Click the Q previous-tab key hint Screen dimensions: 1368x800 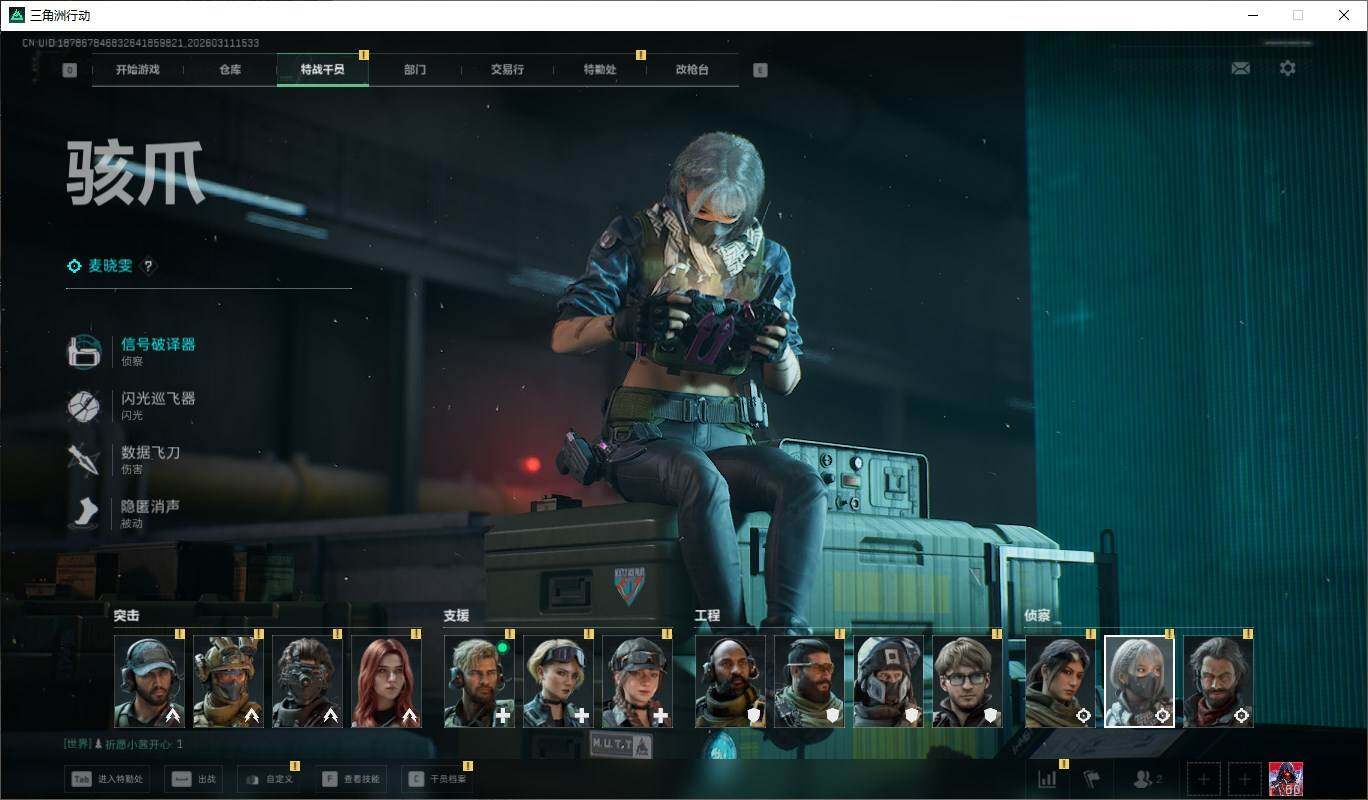coord(69,70)
